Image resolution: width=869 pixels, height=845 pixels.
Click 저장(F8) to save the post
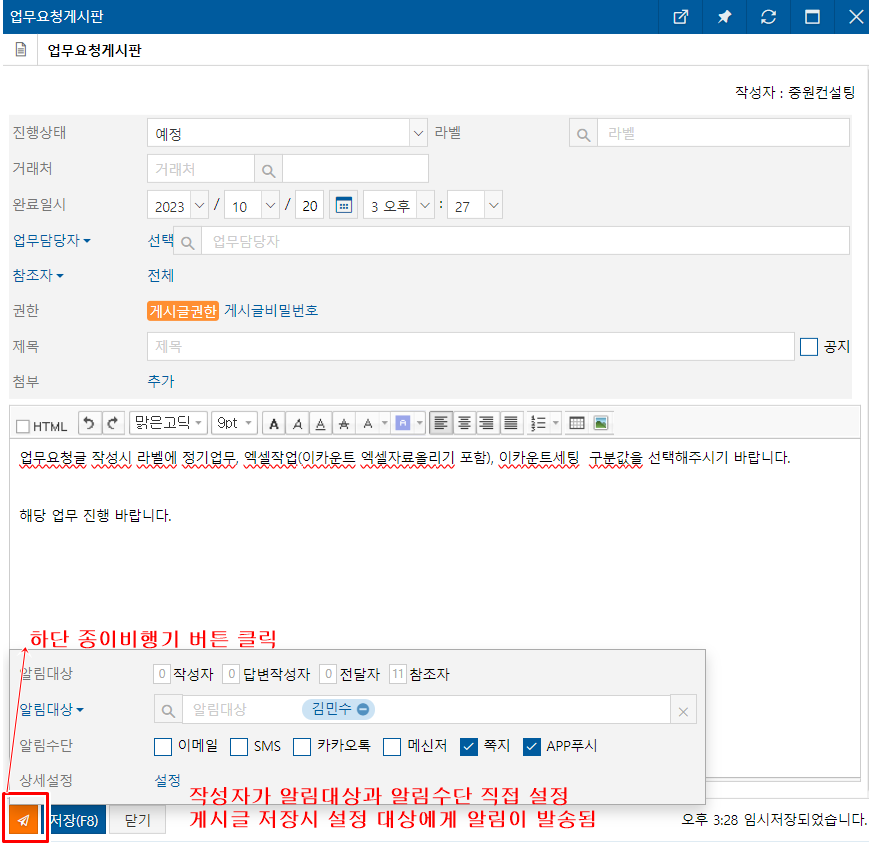coord(74,820)
